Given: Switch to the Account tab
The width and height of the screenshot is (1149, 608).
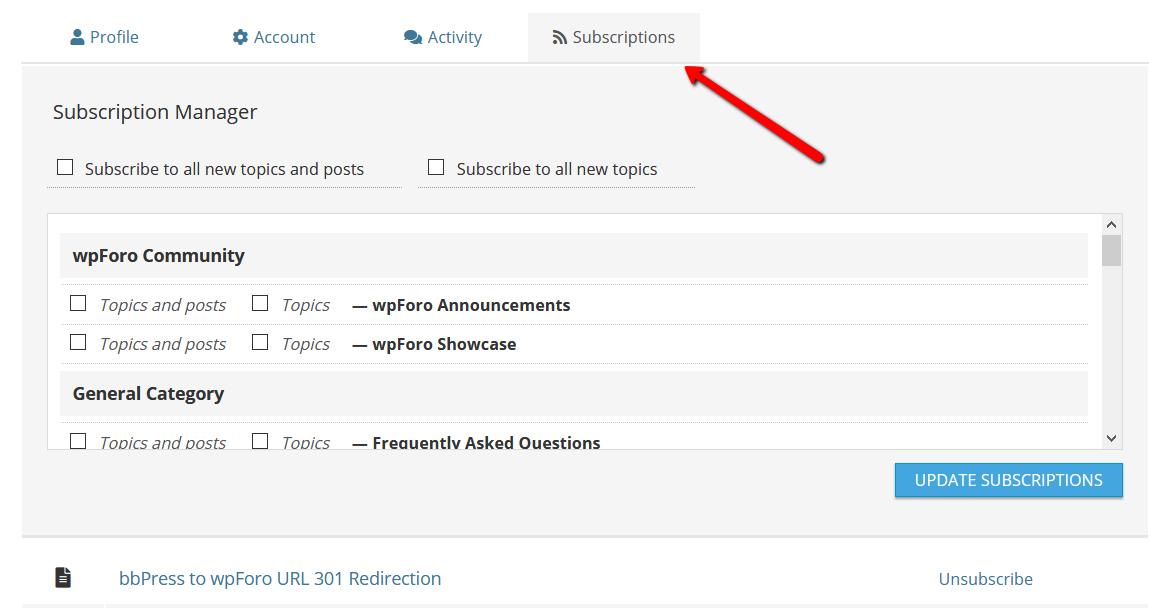Looking at the screenshot, I should tap(284, 37).
